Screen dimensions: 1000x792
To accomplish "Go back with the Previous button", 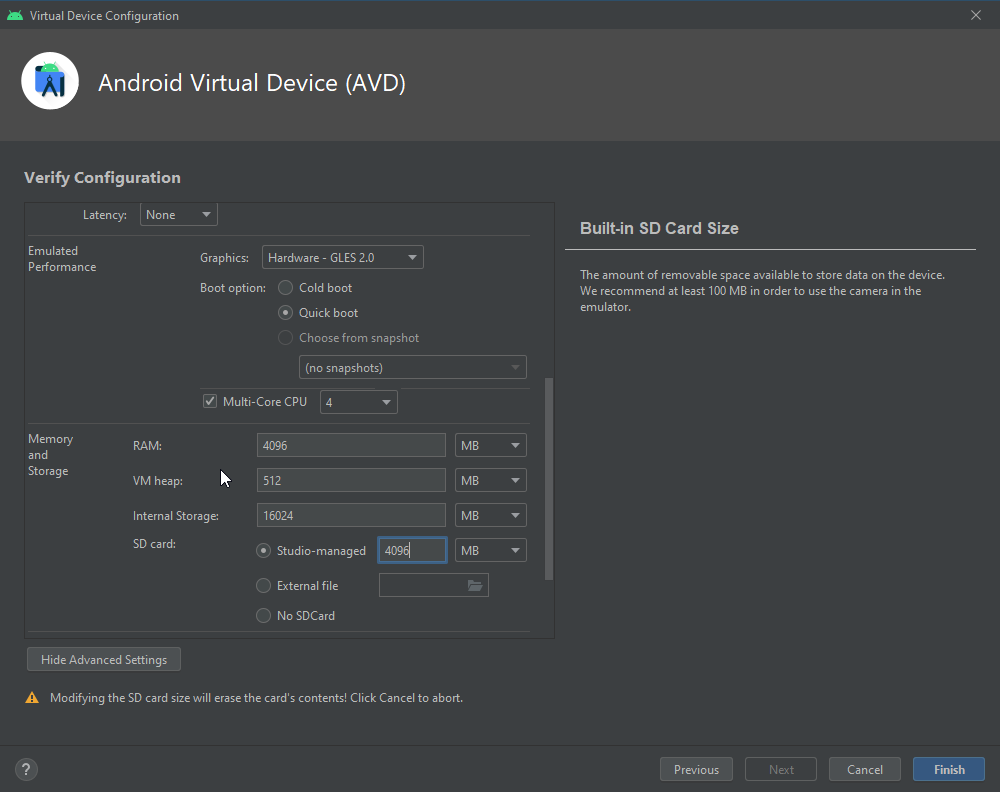I will tap(696, 769).
